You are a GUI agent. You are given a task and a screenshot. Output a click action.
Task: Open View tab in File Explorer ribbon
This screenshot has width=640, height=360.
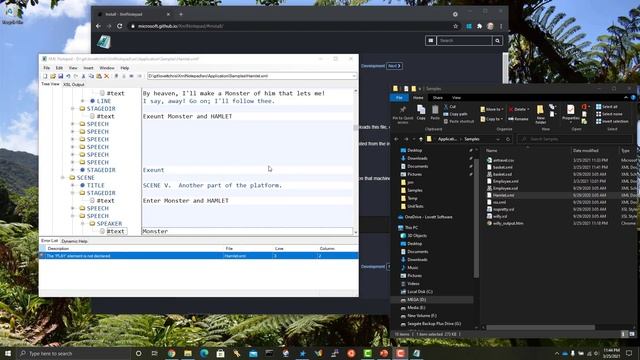(x=456, y=98)
